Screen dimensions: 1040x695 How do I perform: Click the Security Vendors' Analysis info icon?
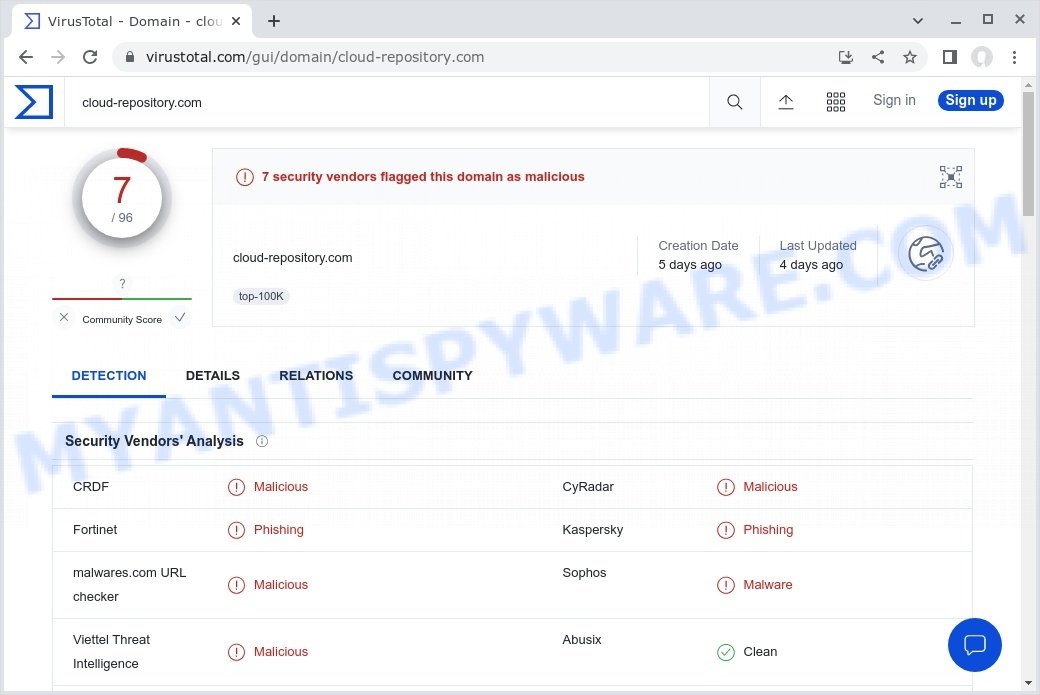point(262,441)
